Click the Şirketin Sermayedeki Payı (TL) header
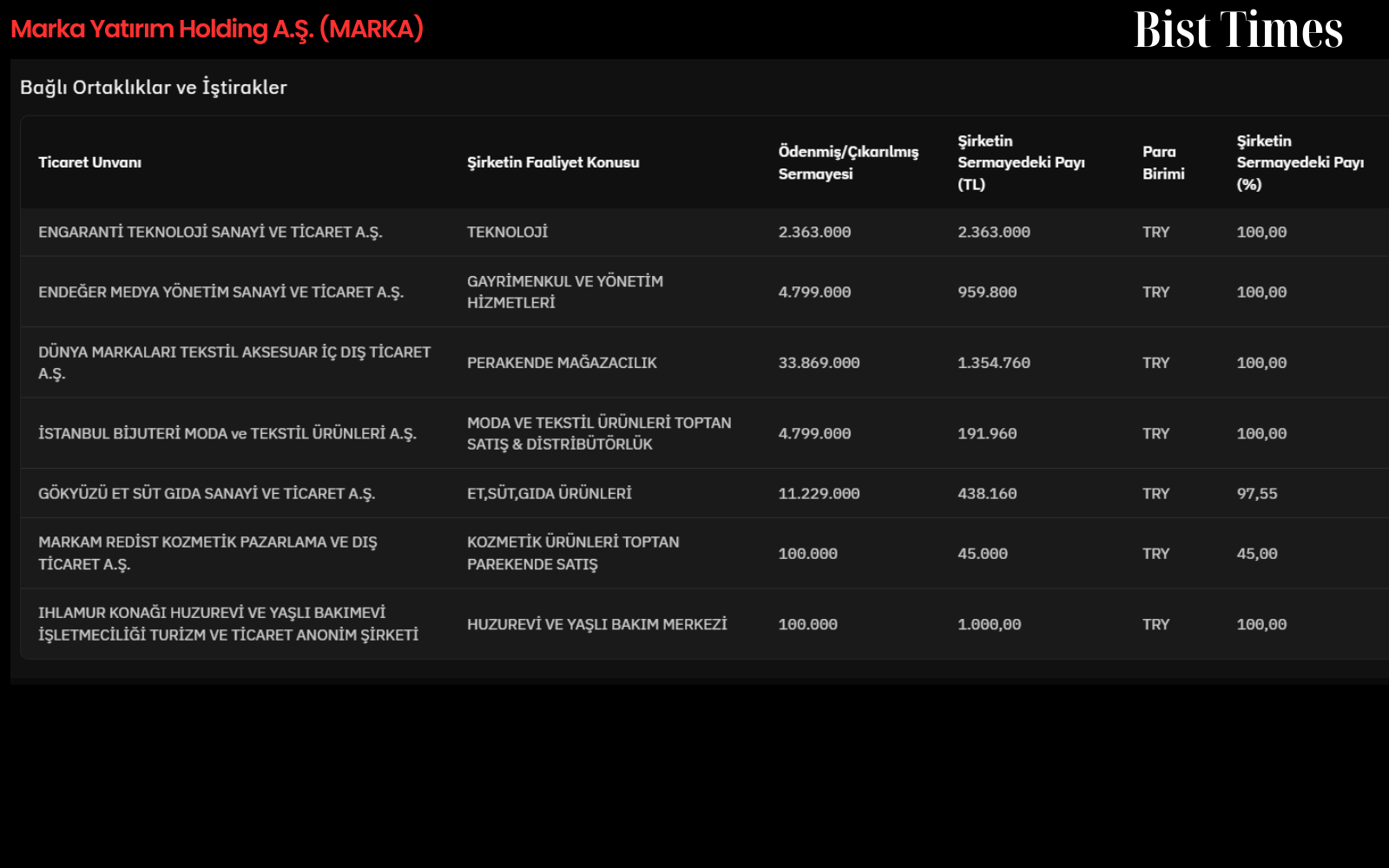The image size is (1389, 868). [x=1021, y=162]
